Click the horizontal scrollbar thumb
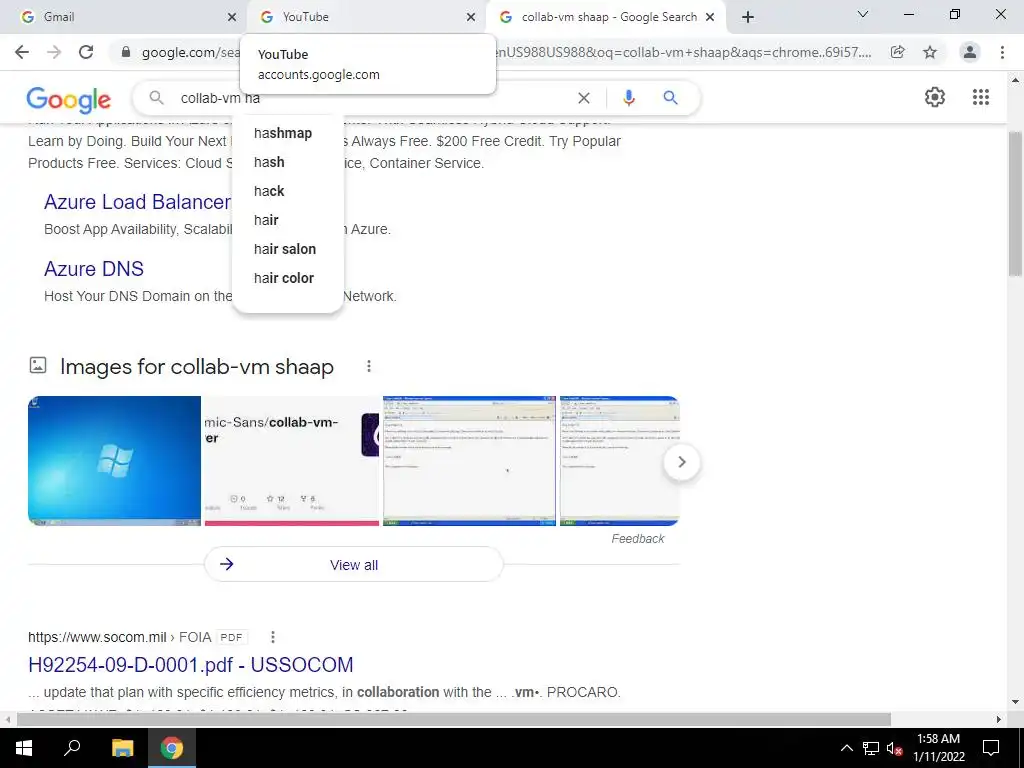Image resolution: width=1024 pixels, height=768 pixels. pos(454,719)
